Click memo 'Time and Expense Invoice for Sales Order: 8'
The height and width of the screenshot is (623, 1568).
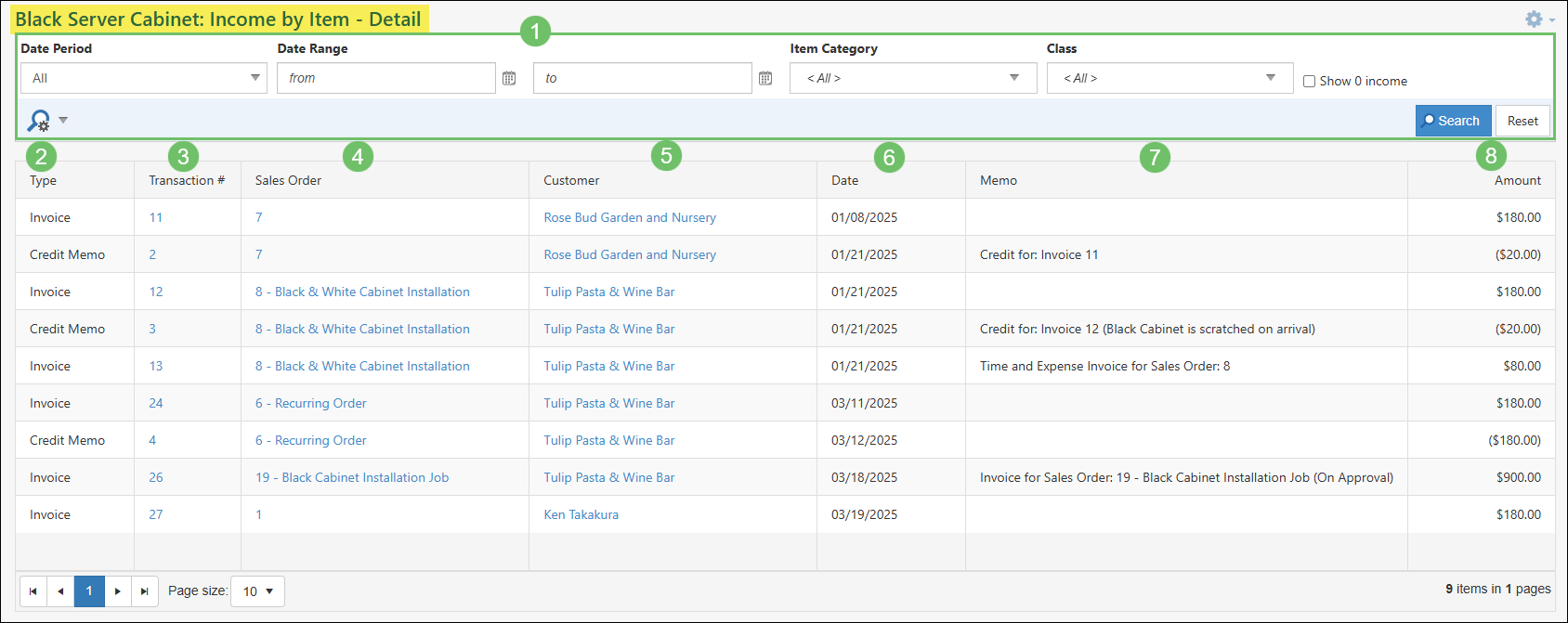tap(1105, 366)
